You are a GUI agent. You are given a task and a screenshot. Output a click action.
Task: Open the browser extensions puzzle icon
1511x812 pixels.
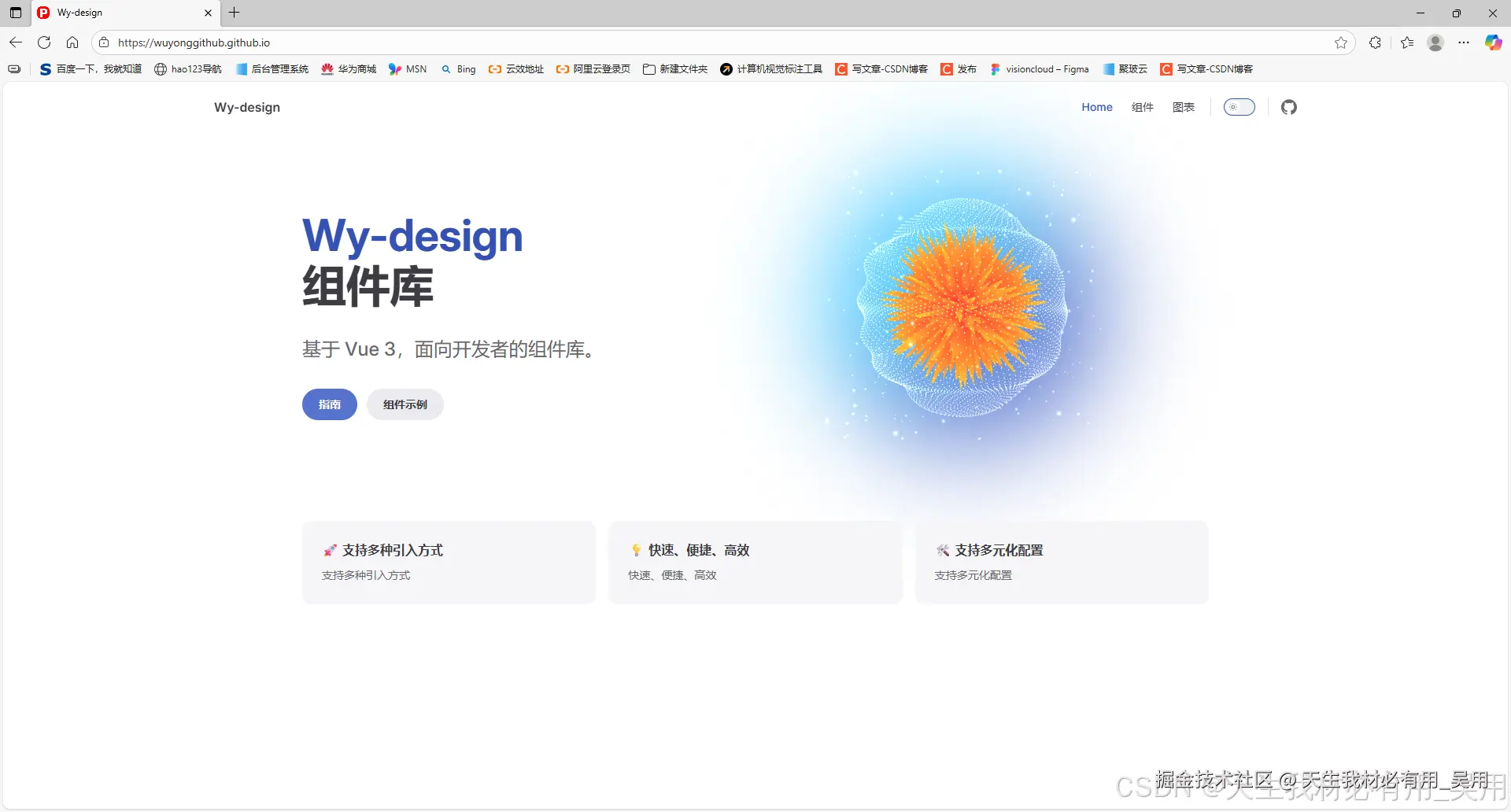click(1375, 42)
